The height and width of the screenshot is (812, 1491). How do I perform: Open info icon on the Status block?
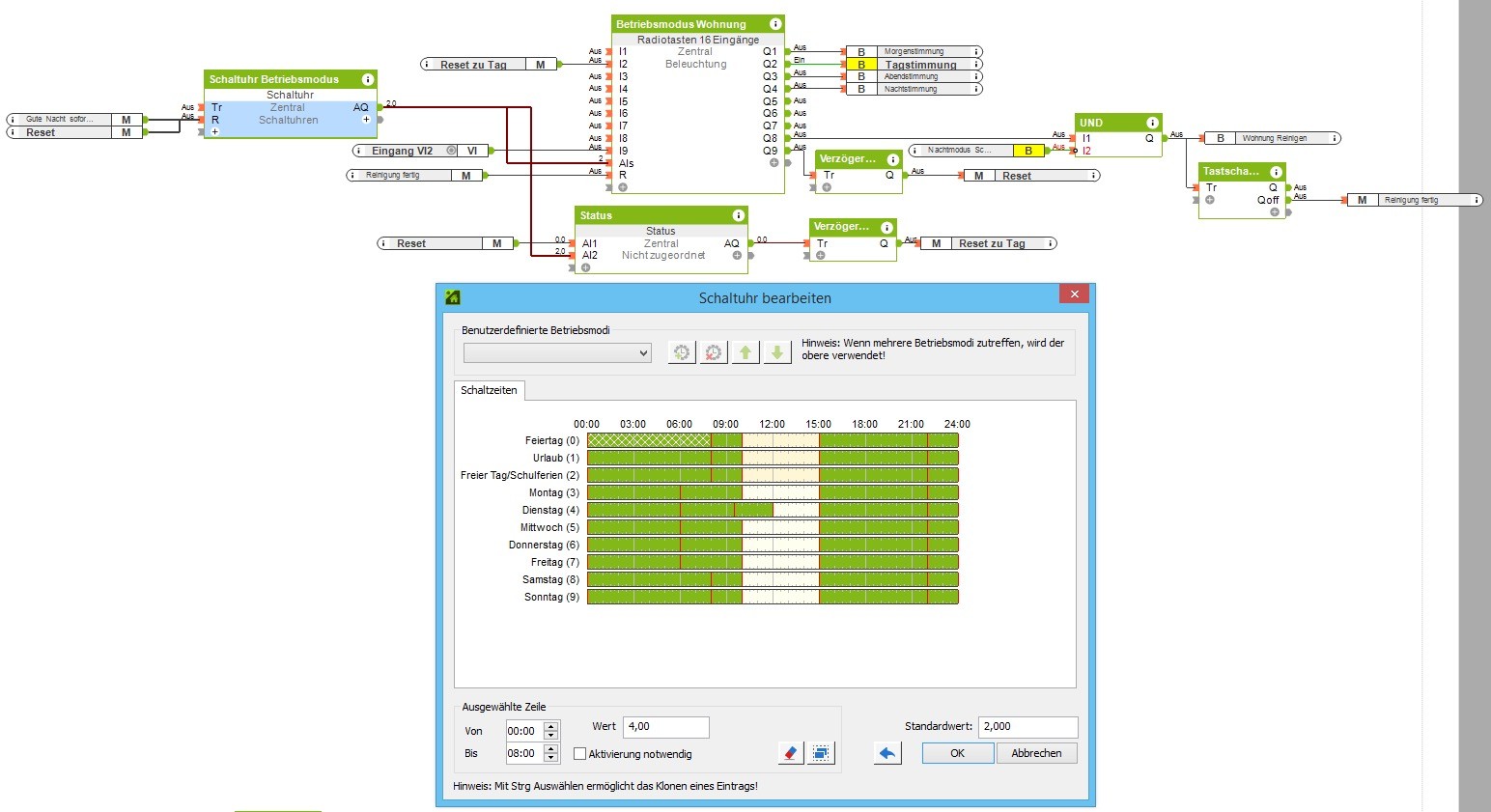click(x=739, y=215)
